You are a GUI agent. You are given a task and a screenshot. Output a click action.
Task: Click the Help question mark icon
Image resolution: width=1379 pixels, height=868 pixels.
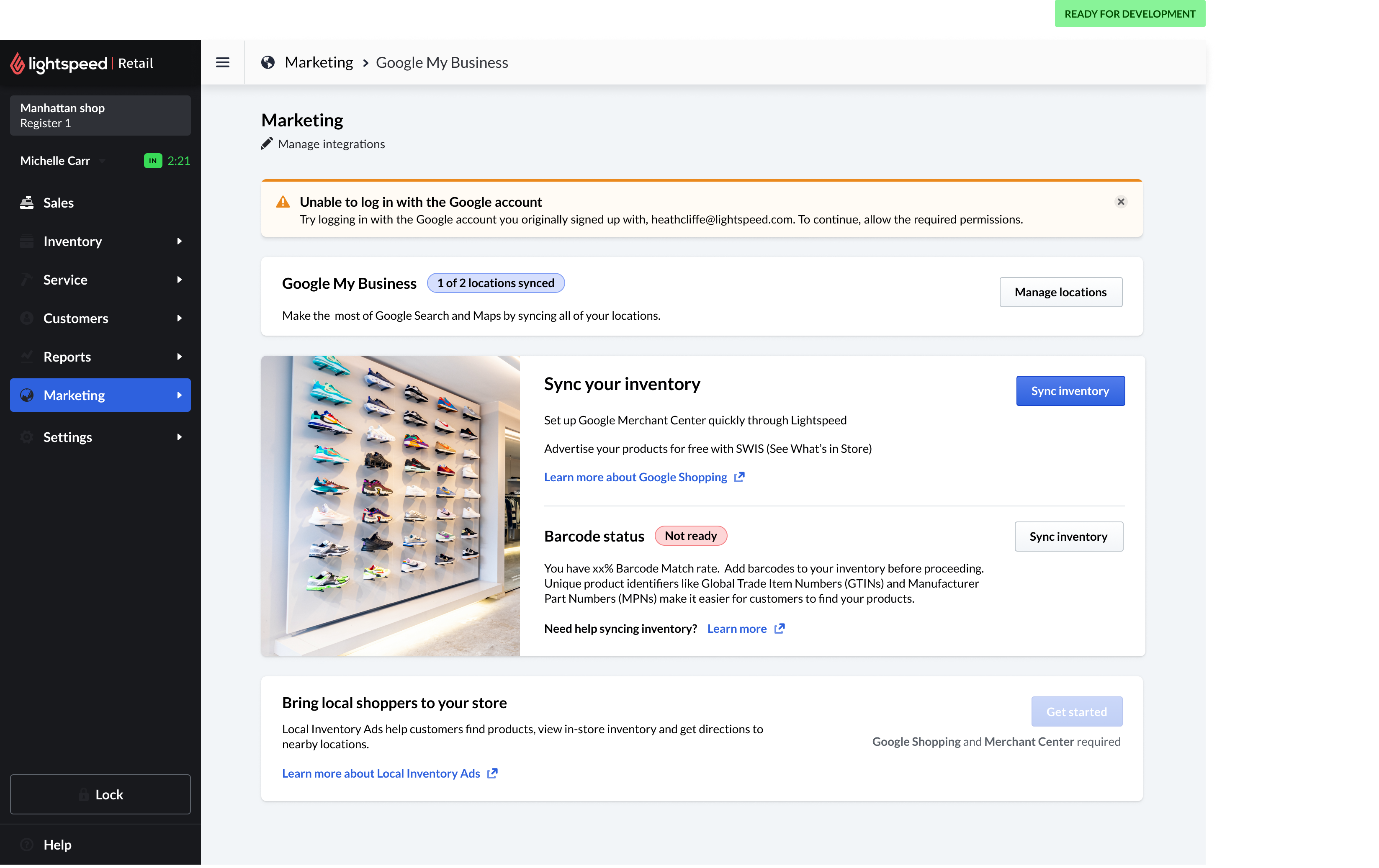[x=27, y=845]
